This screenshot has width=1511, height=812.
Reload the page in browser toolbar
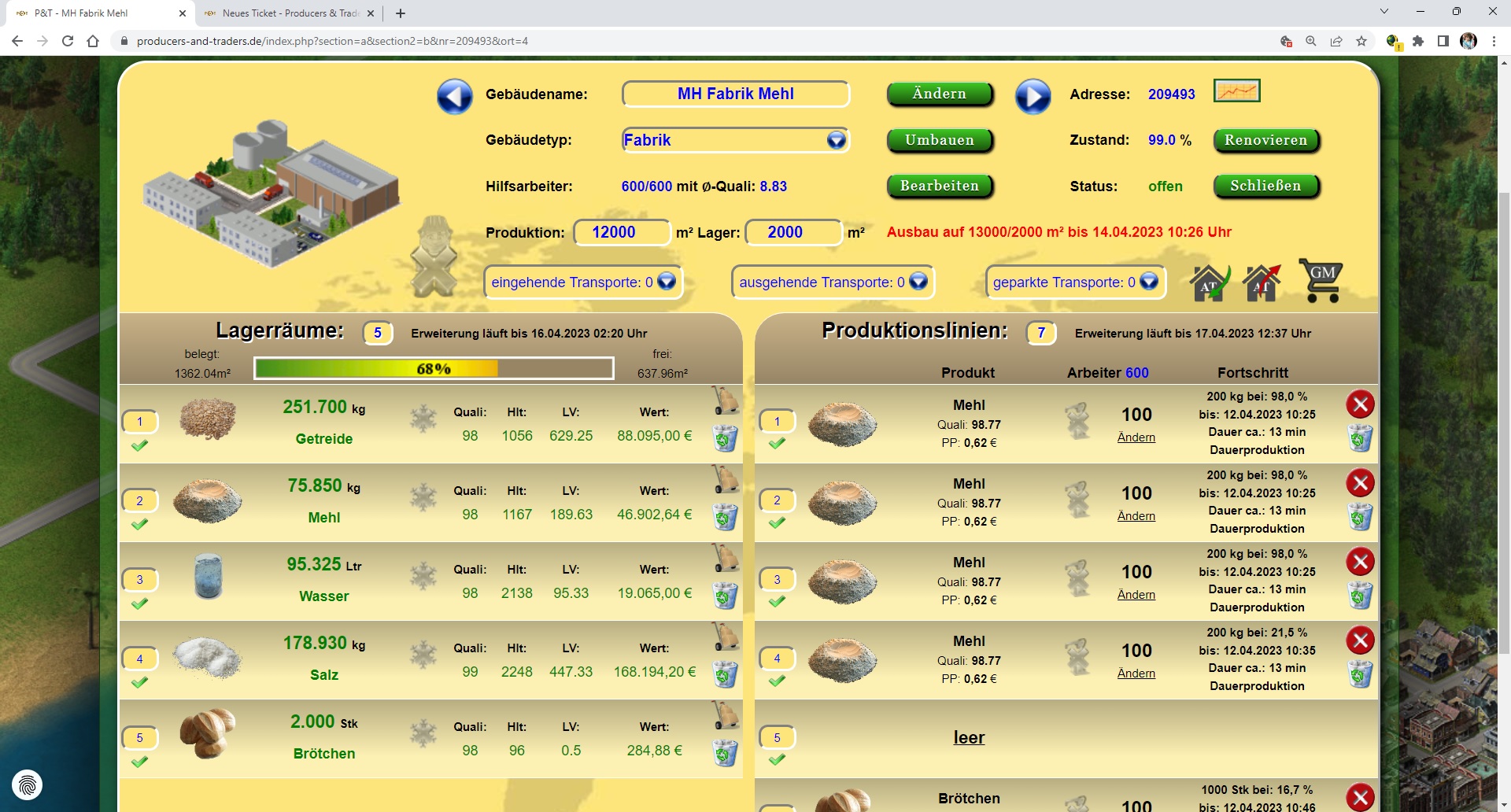(68, 41)
